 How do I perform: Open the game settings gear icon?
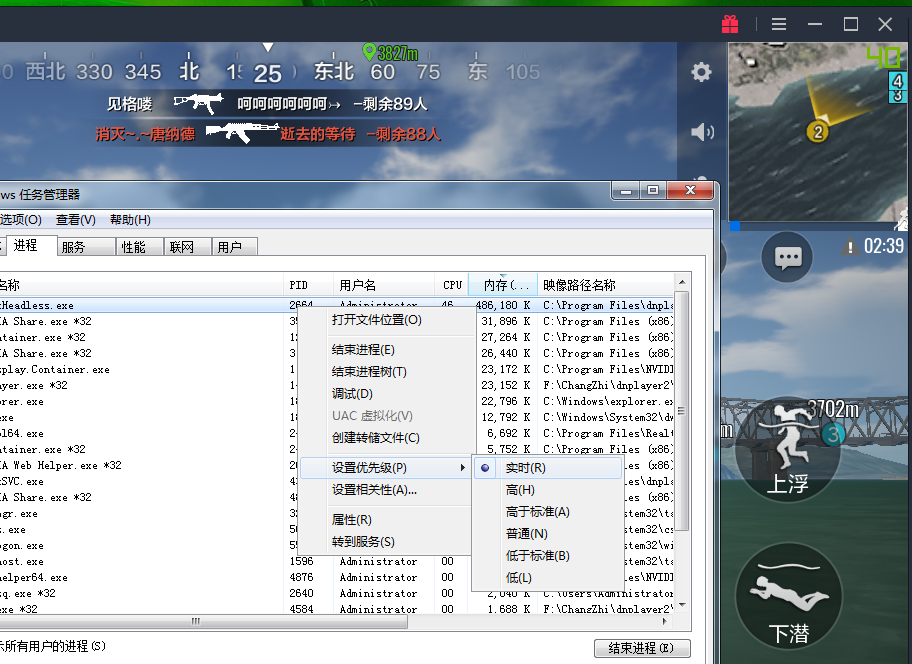click(x=700, y=72)
